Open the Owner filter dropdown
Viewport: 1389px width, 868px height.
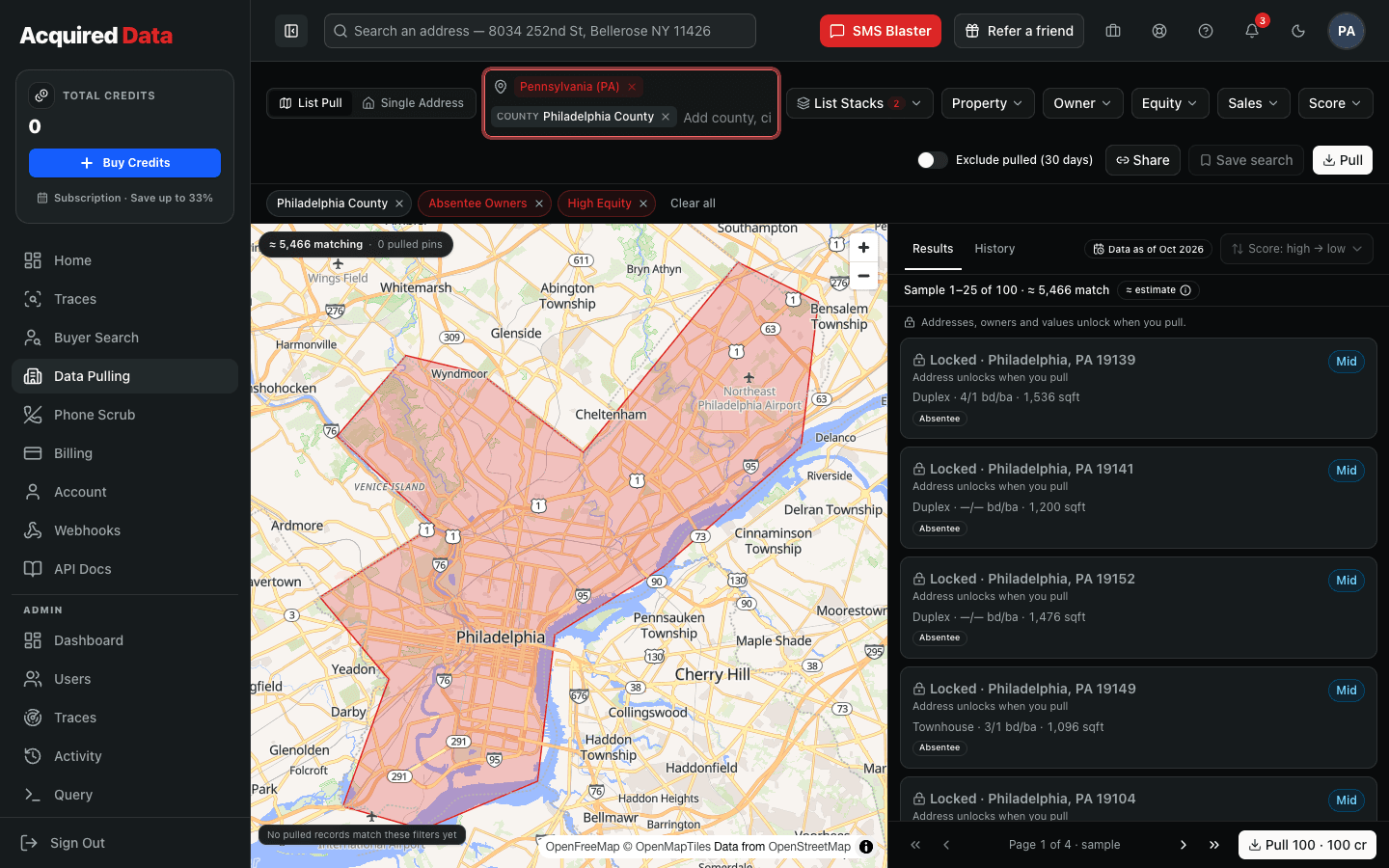1082,103
